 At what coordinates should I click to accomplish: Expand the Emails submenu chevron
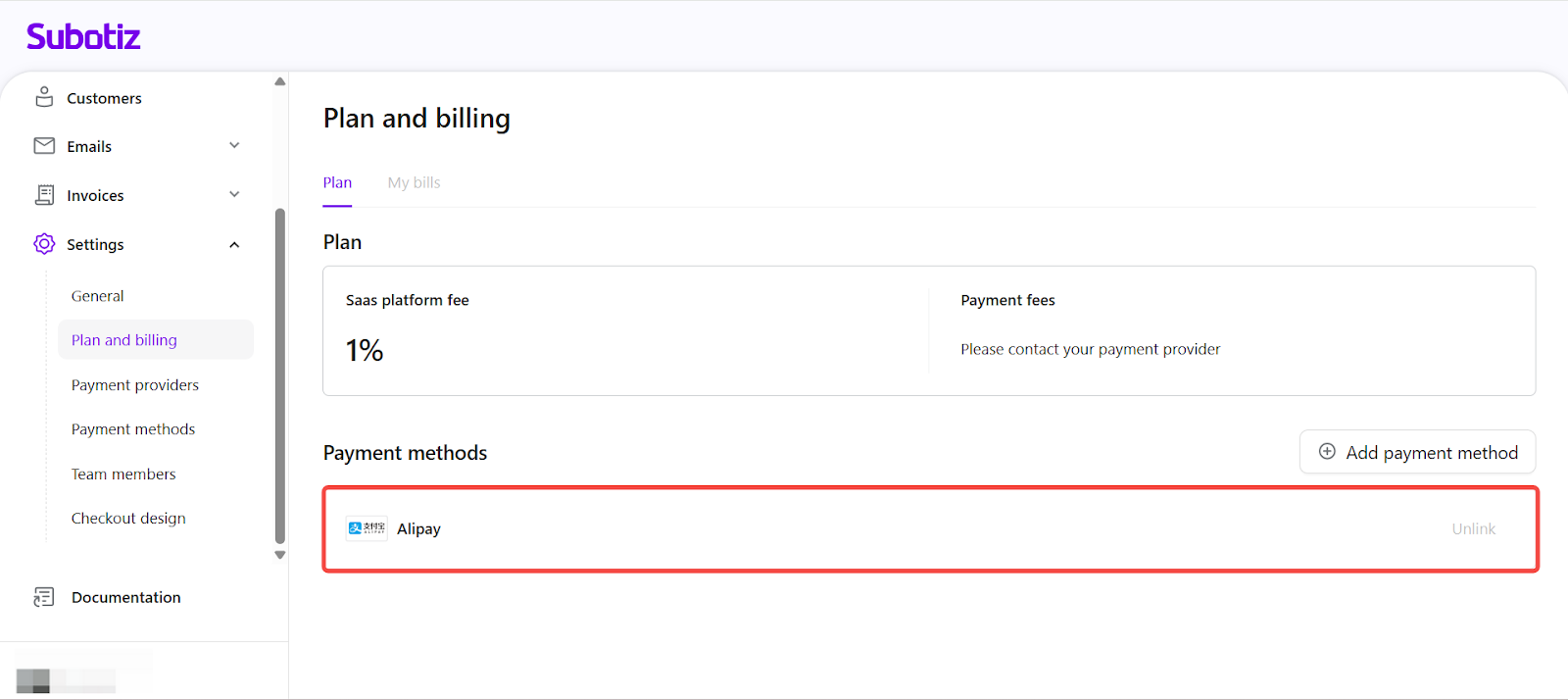tap(234, 146)
